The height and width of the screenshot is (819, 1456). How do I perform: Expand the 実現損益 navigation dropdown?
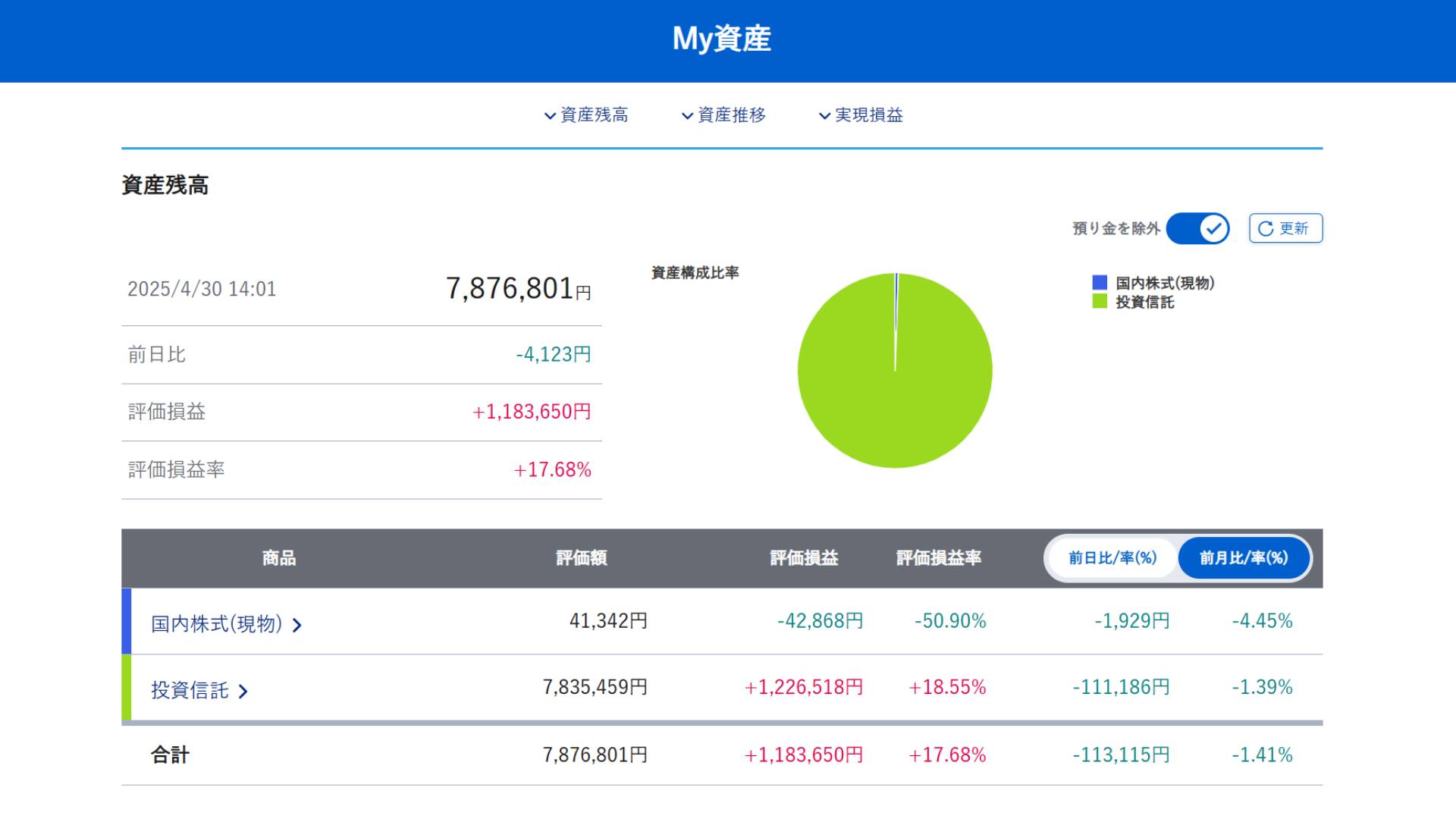[x=861, y=115]
